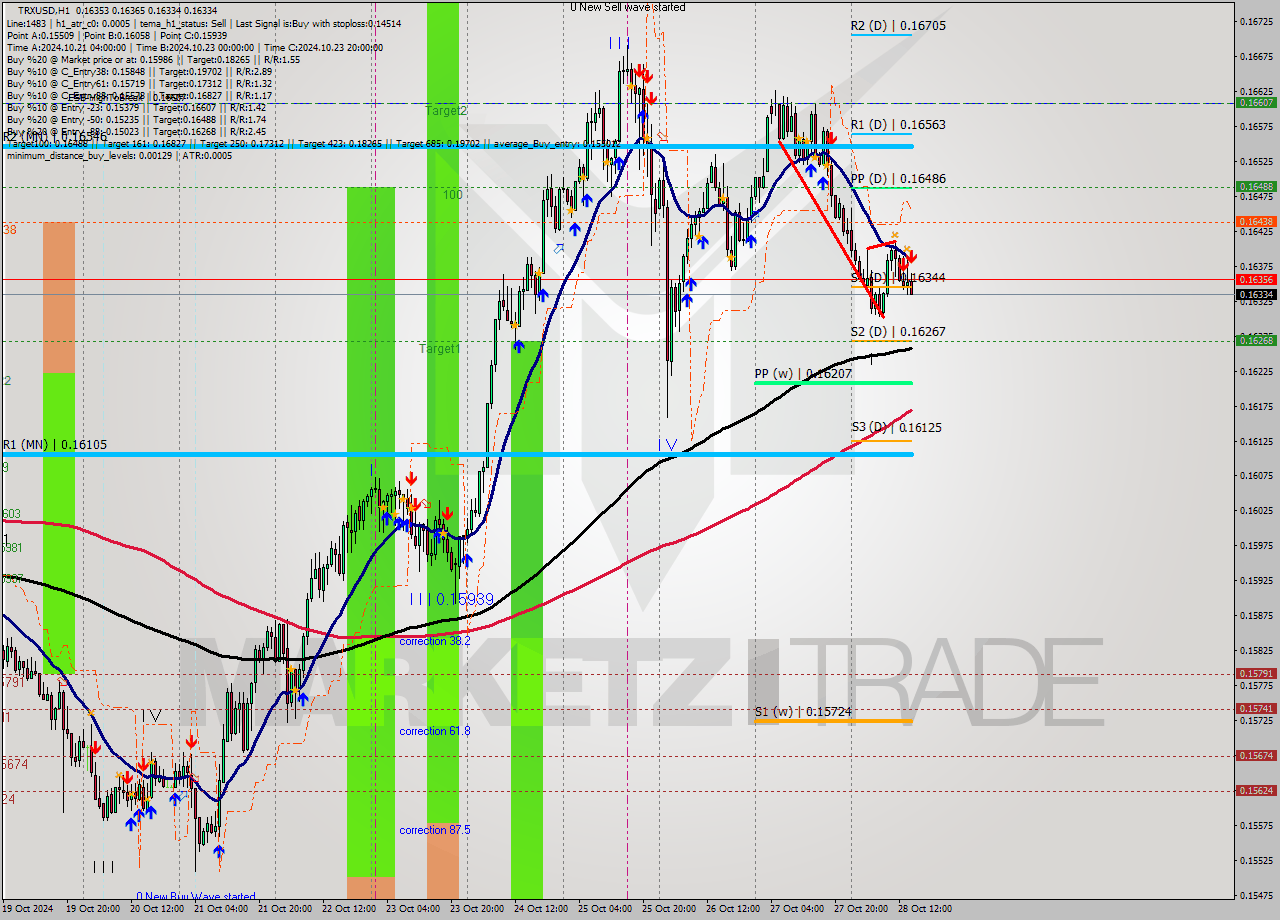Click the 'I I I 0.15939' wave label
Screen dimensions: 1280x920
click(x=451, y=599)
